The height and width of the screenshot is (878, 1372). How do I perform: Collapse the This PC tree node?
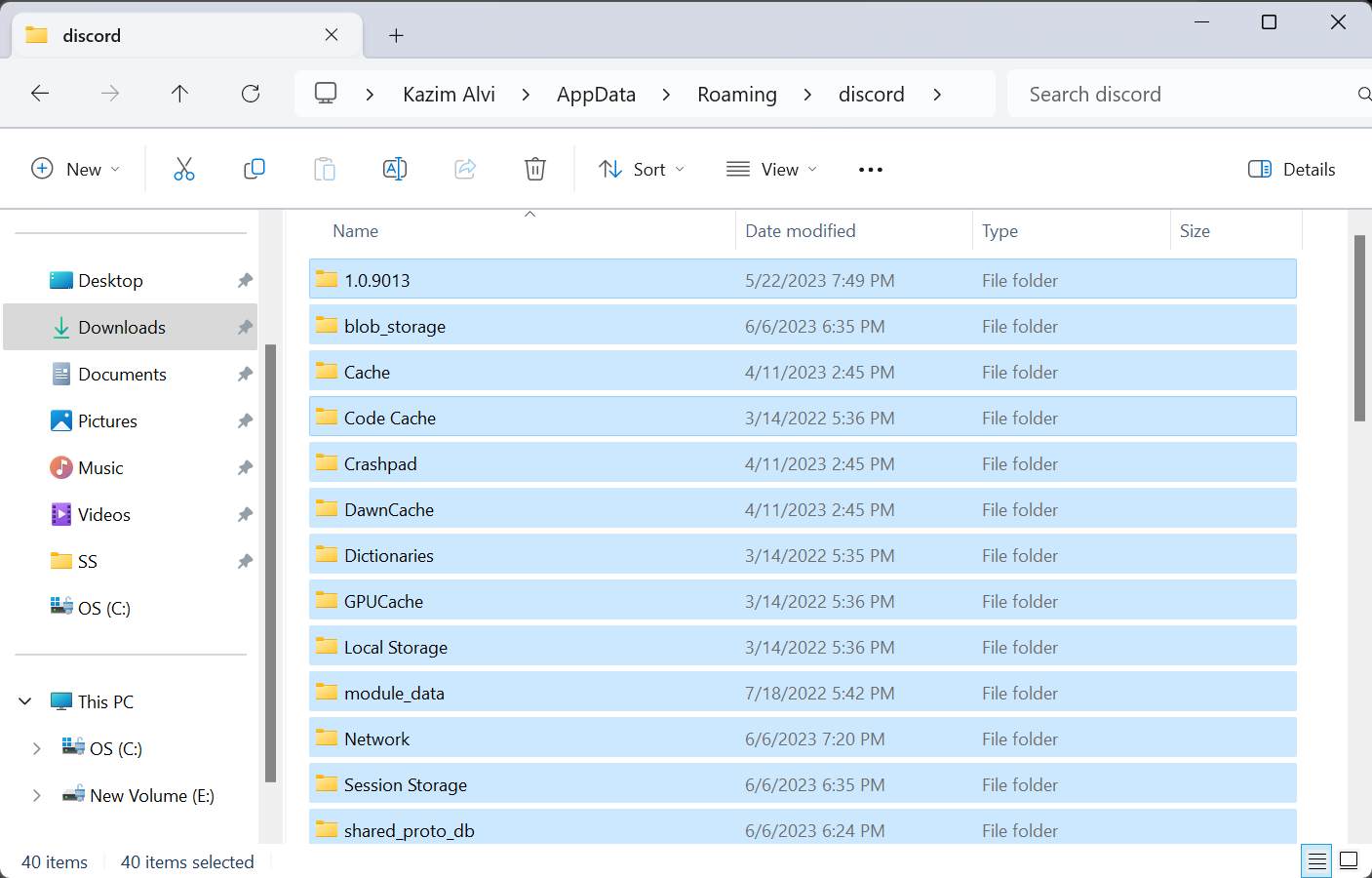click(25, 701)
